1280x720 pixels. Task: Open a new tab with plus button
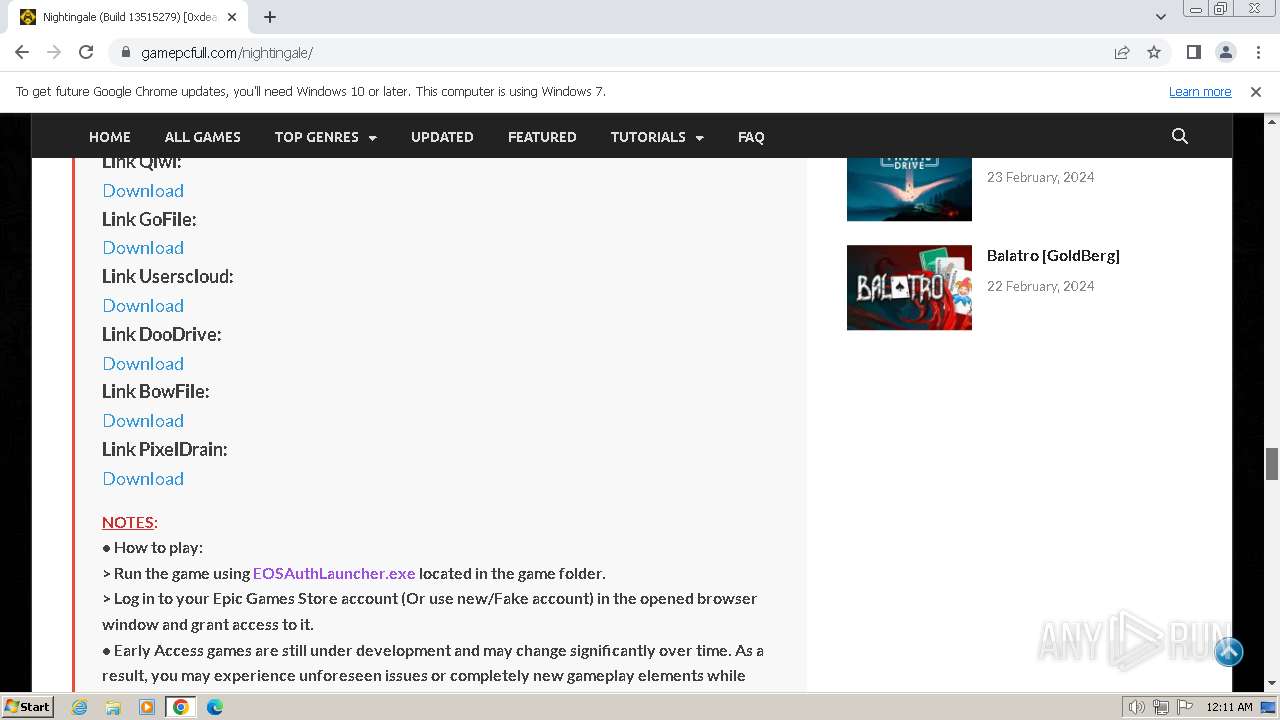click(x=270, y=17)
